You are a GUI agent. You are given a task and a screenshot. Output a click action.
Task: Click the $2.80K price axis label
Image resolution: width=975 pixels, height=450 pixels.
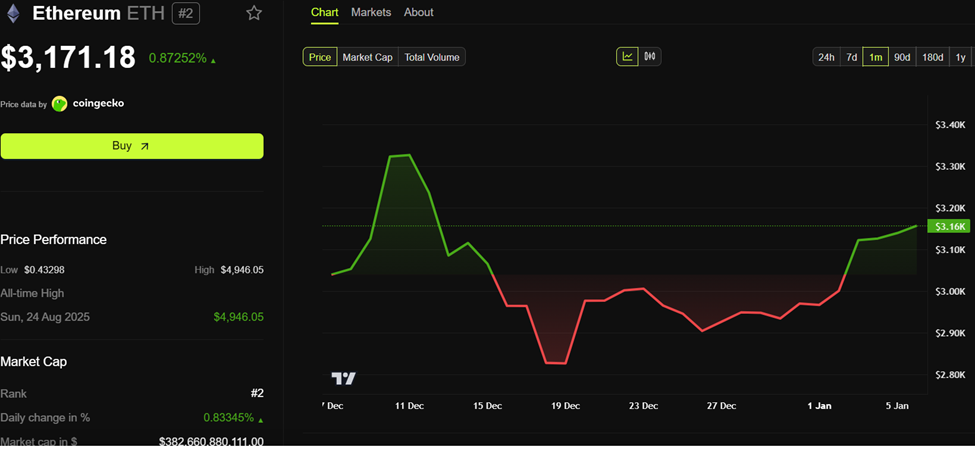point(950,375)
